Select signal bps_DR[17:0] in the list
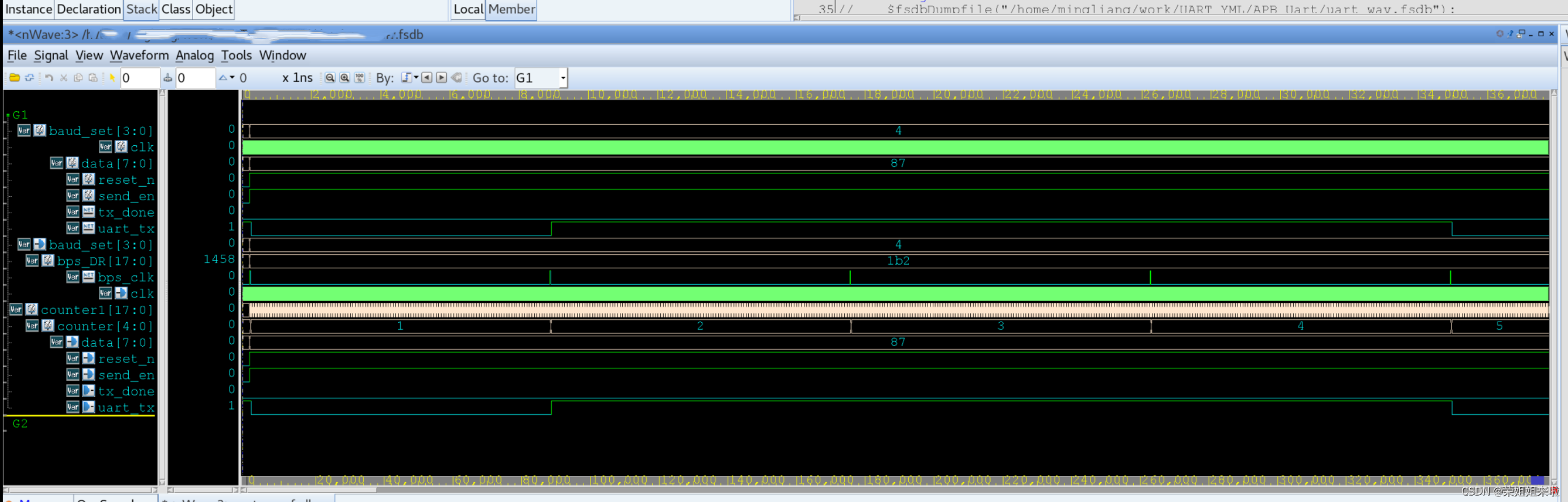This screenshot has width=1568, height=502. pyautogui.click(x=104, y=261)
